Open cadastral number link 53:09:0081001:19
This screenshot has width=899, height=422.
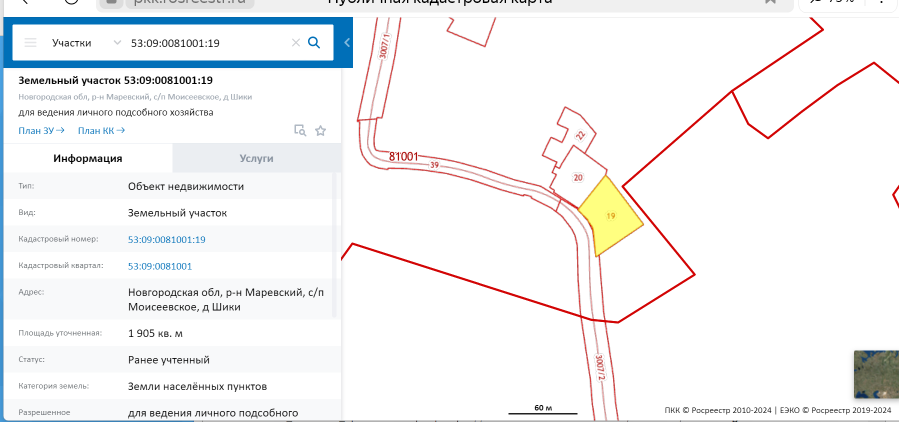pyautogui.click(x=166, y=240)
